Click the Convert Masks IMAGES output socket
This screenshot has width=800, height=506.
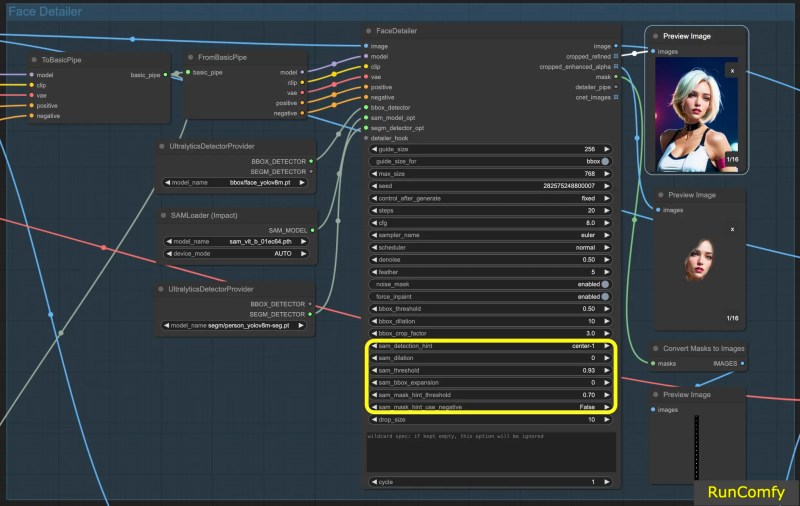pyautogui.click(x=742, y=363)
